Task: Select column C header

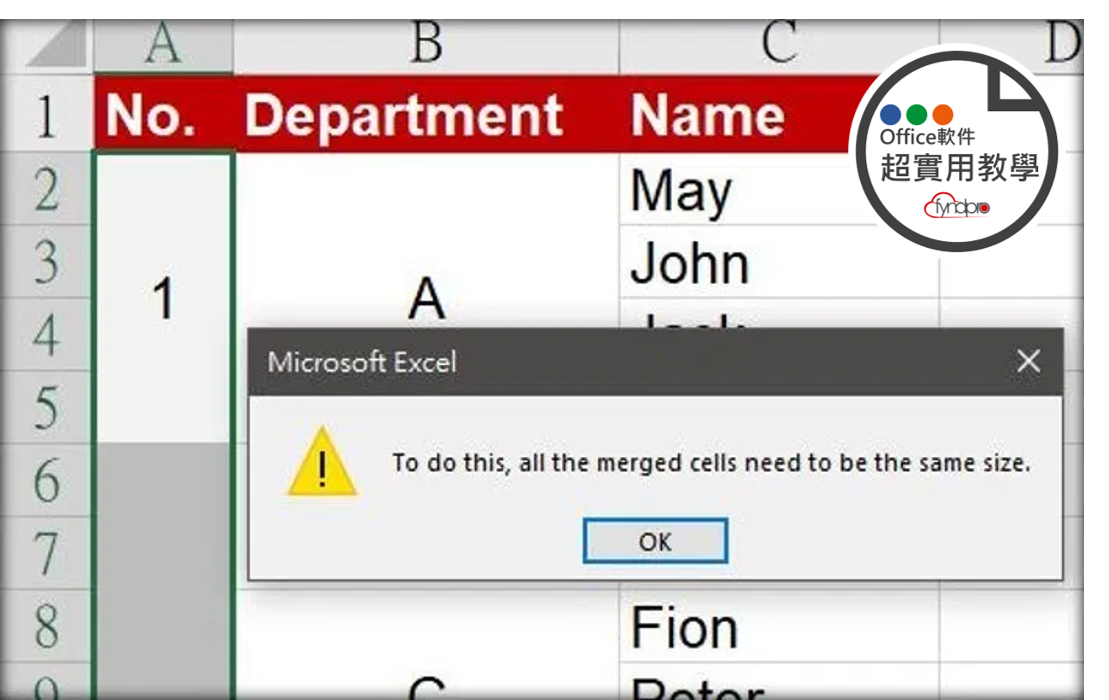Action: click(x=779, y=45)
